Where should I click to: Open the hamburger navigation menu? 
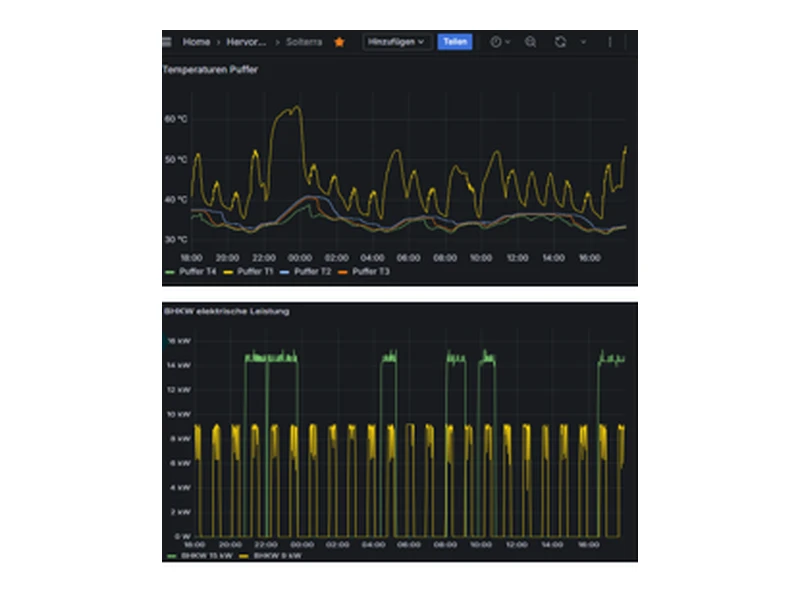pos(167,42)
